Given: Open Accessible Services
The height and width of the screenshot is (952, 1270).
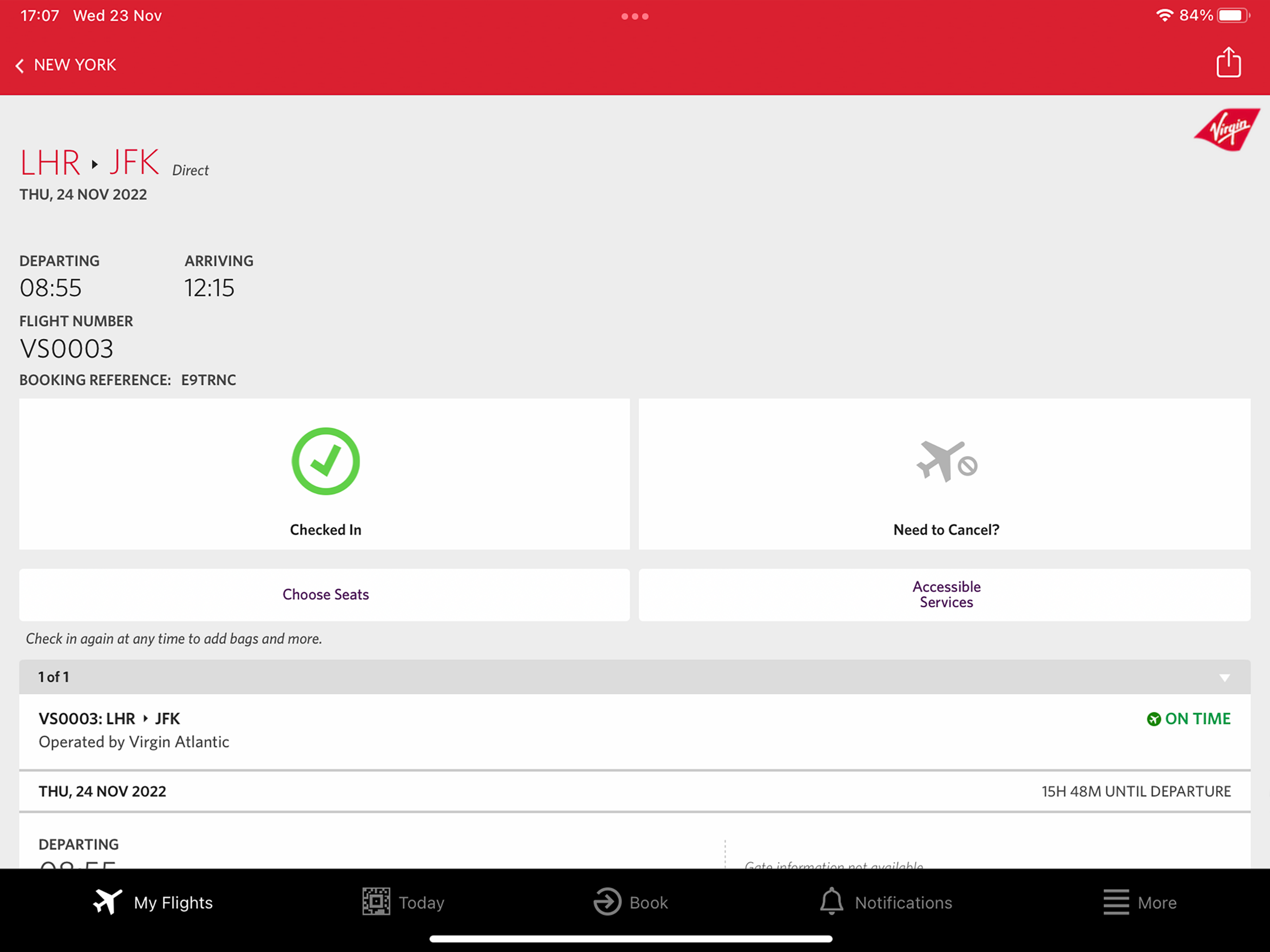Looking at the screenshot, I should point(945,594).
